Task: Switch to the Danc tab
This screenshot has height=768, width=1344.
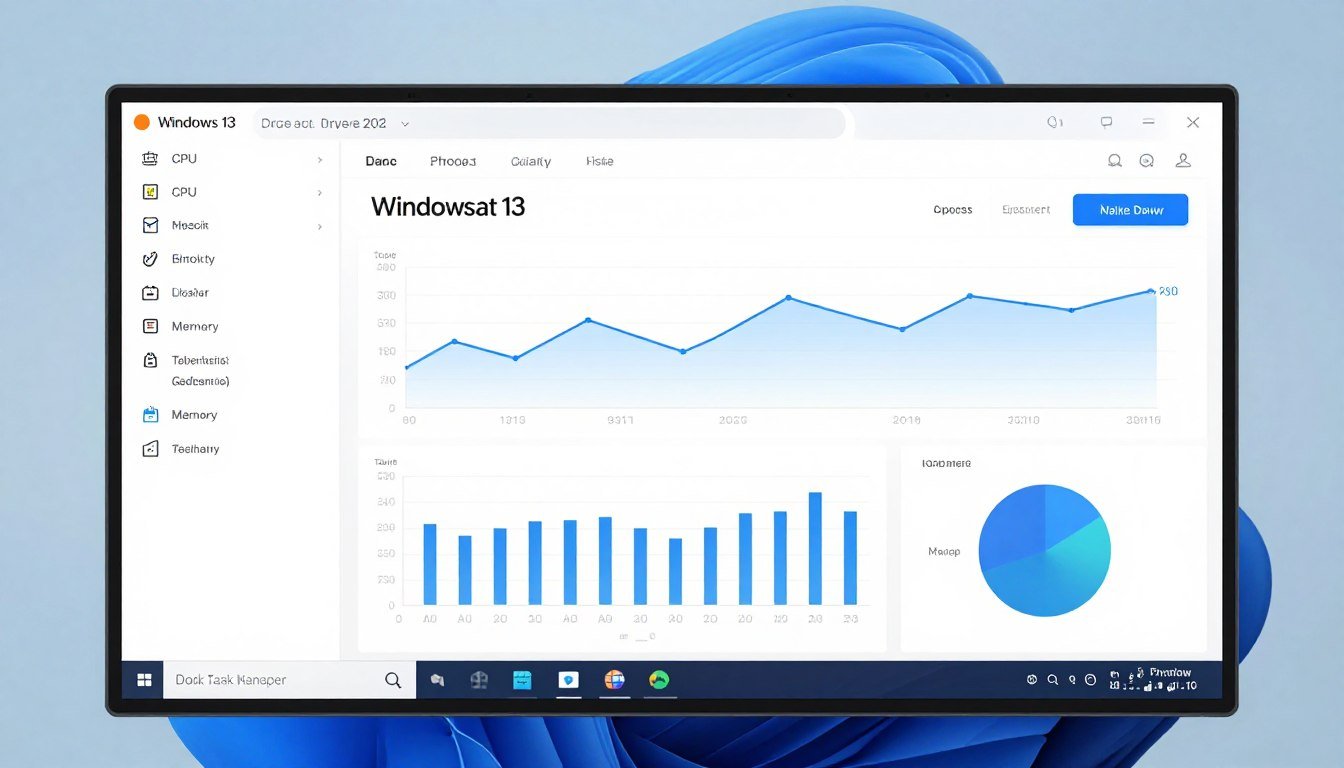Action: [x=380, y=160]
